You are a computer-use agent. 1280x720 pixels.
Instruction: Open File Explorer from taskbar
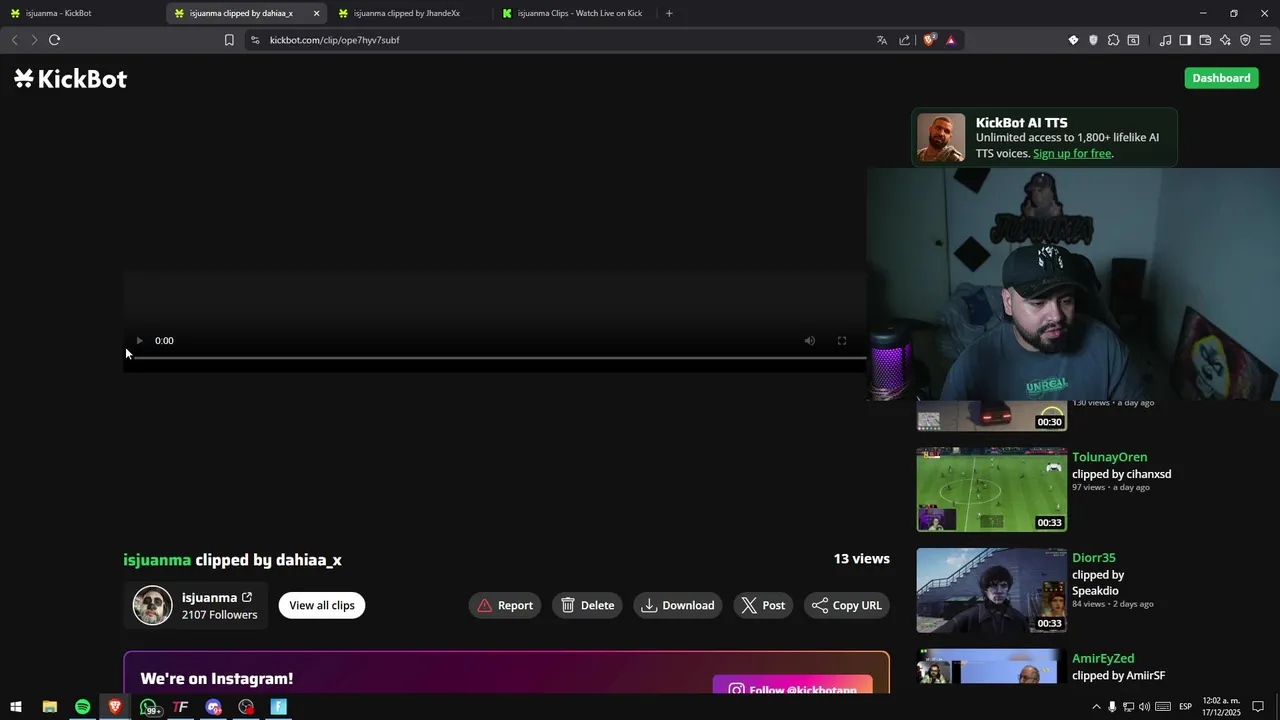pos(49,707)
